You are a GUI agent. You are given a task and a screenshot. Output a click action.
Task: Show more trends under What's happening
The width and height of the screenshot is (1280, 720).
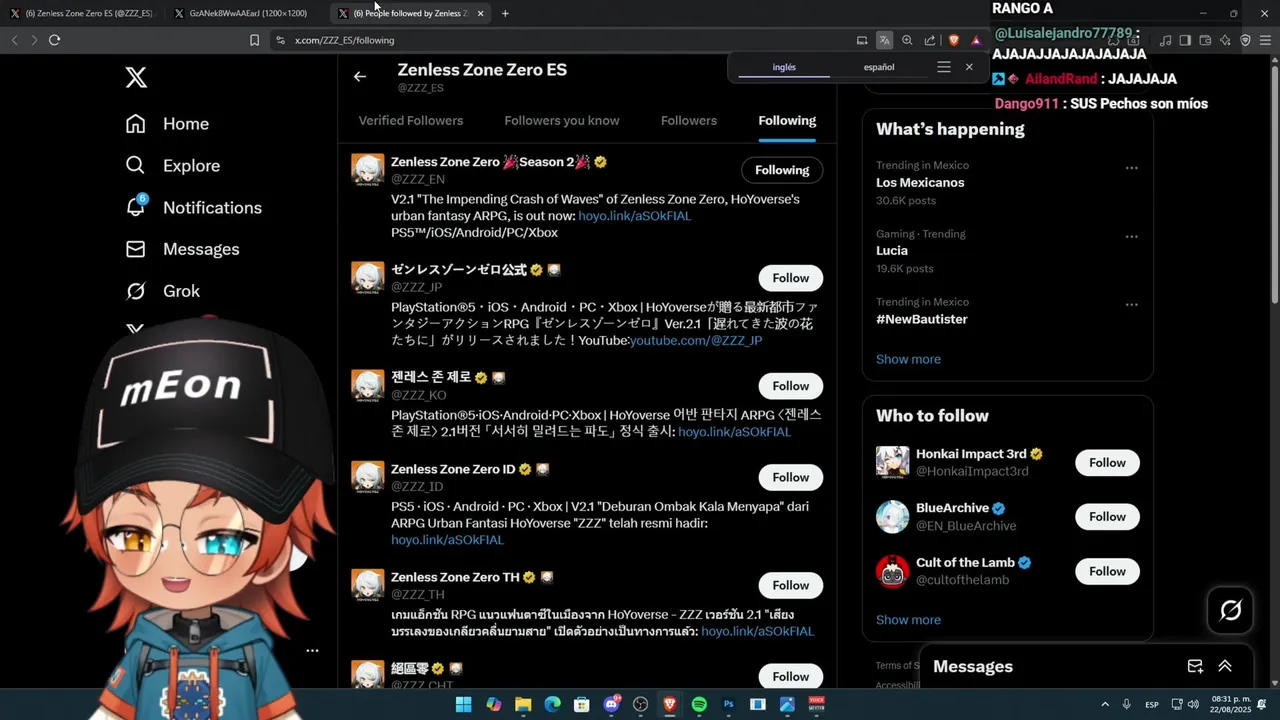(908, 359)
